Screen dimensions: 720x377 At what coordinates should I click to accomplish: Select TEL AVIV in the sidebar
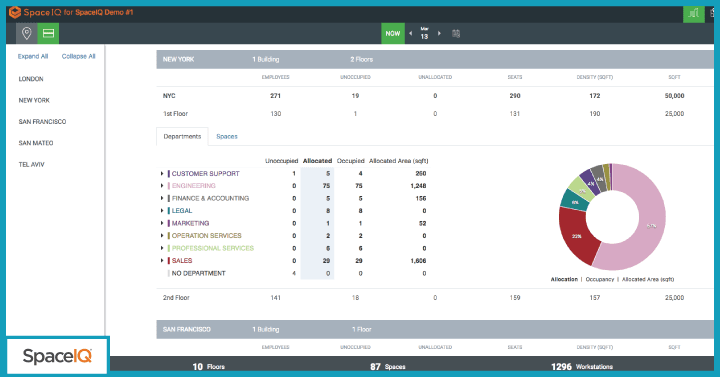point(31,164)
